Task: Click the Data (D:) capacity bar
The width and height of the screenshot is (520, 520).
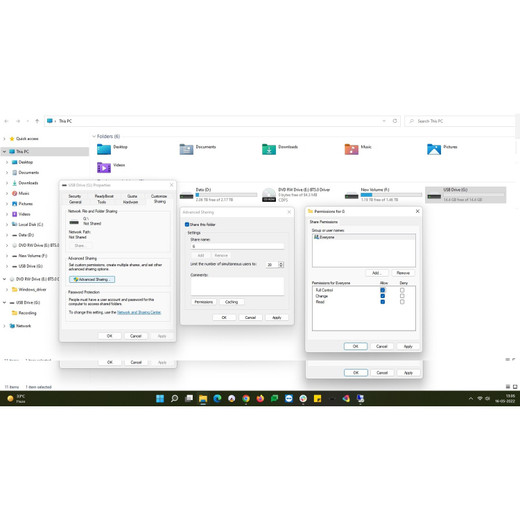Action: point(226,195)
